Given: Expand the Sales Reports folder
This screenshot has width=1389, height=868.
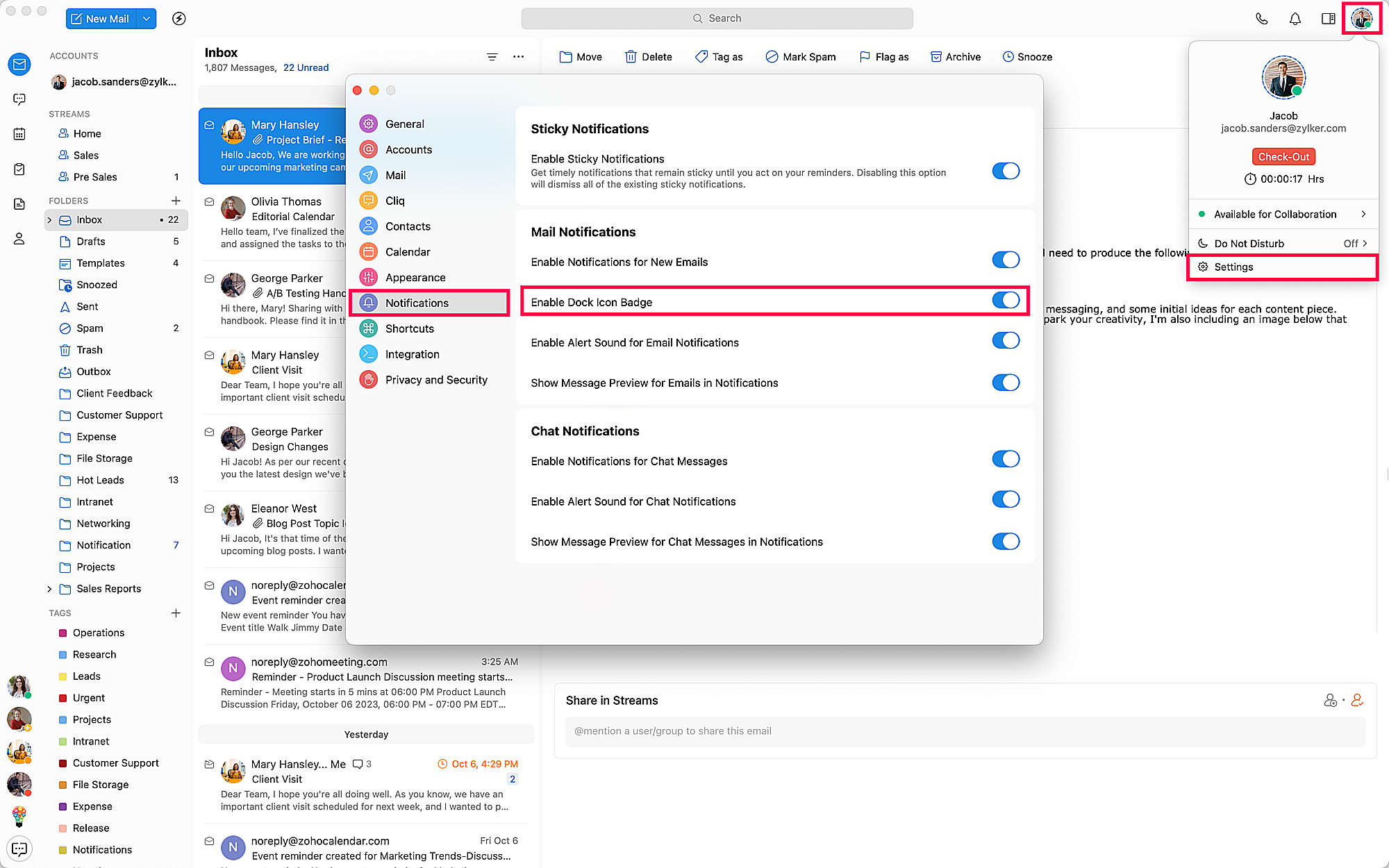Looking at the screenshot, I should (49, 589).
